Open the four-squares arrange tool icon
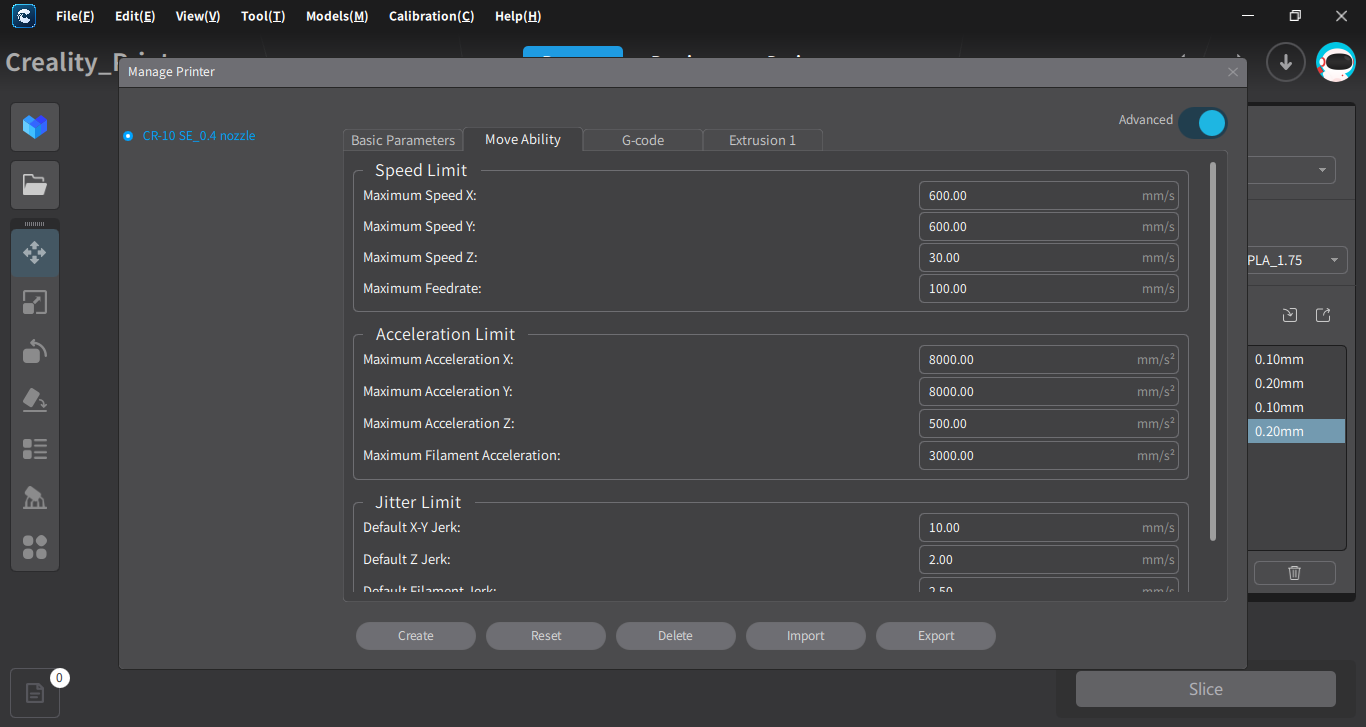This screenshot has width=1366, height=727. point(35,547)
